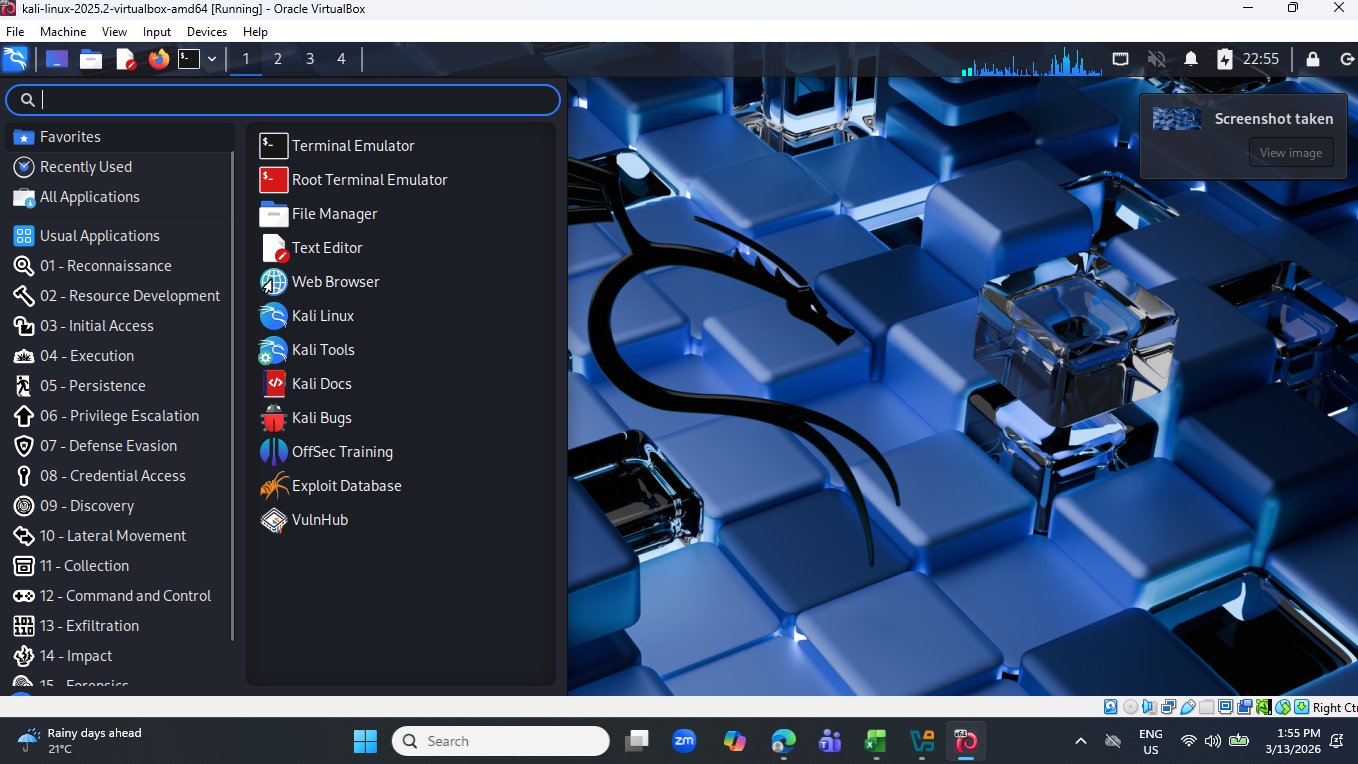The width and height of the screenshot is (1358, 764).
Task: Open the Kali Linux entry
Action: (x=401, y=316)
